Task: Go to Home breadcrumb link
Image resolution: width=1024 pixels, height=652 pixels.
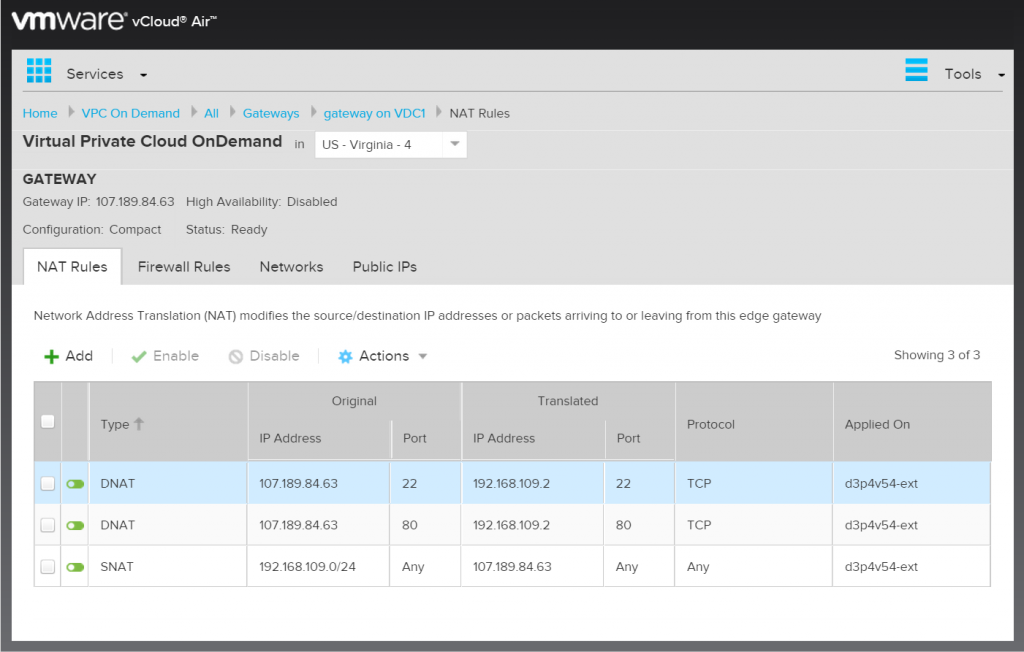Action: (x=40, y=113)
